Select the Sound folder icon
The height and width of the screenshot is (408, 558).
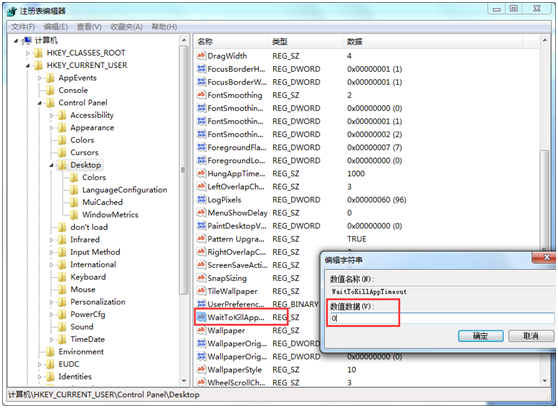[62, 327]
